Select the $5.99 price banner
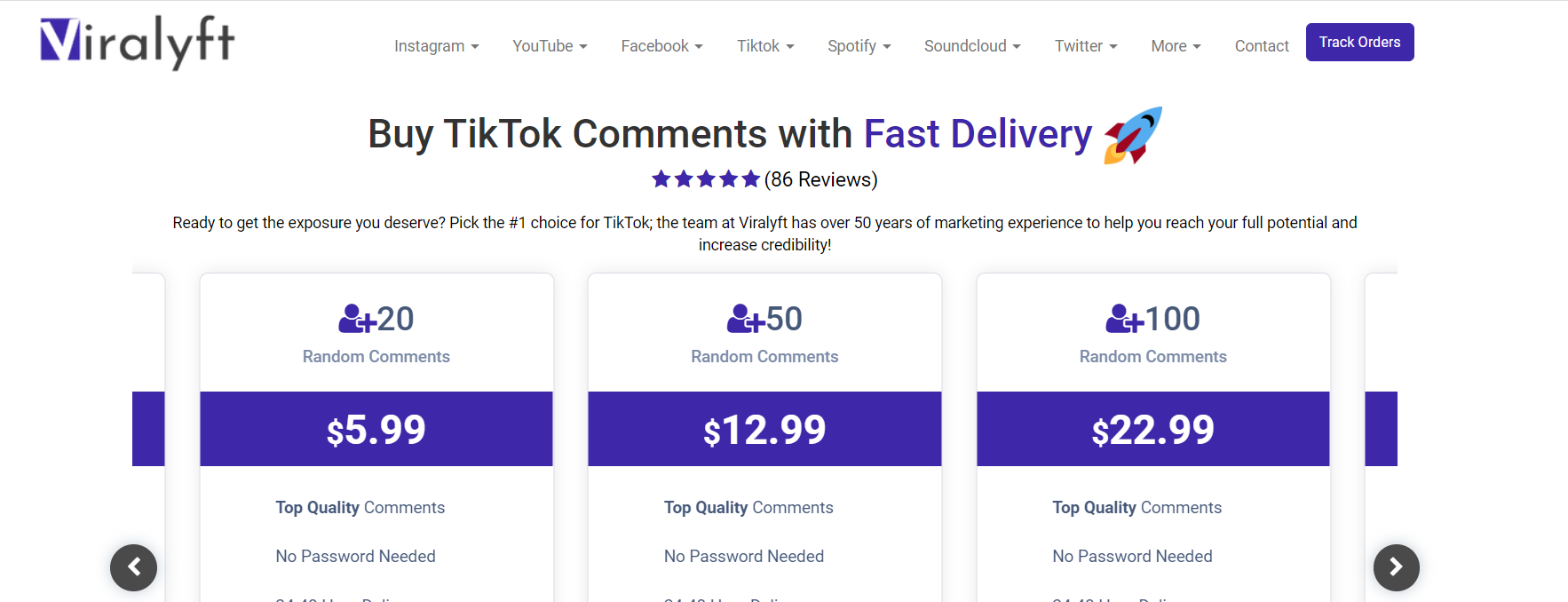The image size is (1568, 602). pyautogui.click(x=376, y=429)
